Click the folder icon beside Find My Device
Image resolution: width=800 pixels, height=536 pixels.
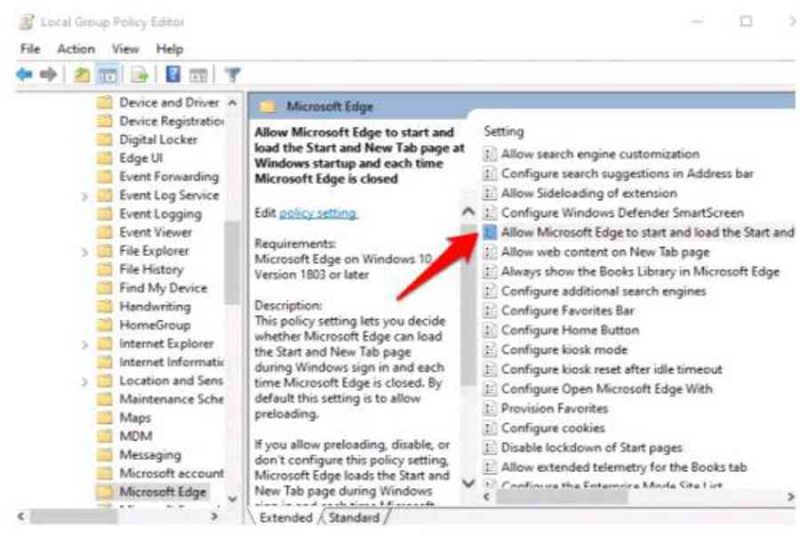tap(105, 288)
